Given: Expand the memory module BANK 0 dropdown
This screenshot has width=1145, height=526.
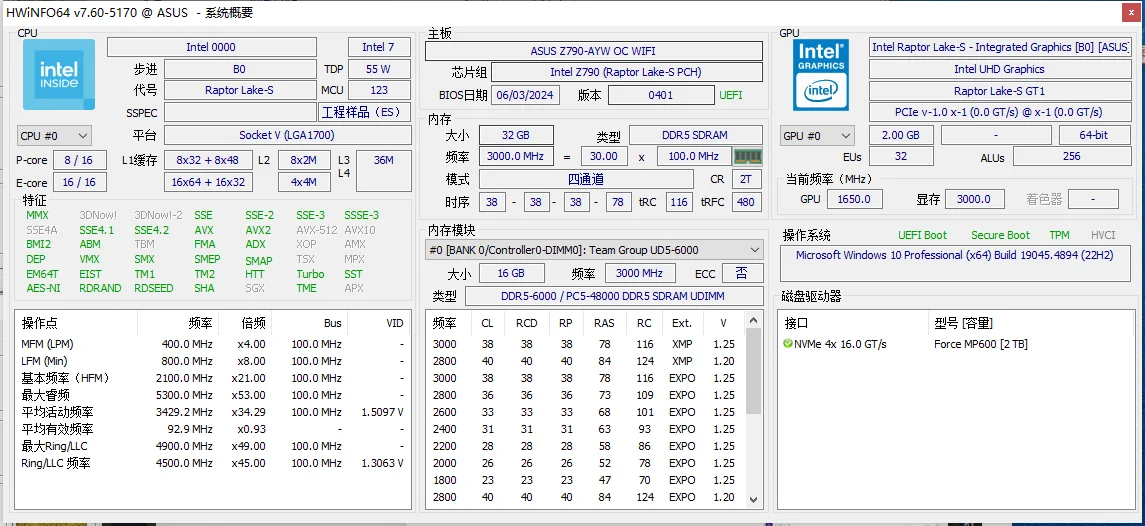Looking at the screenshot, I should [x=594, y=250].
